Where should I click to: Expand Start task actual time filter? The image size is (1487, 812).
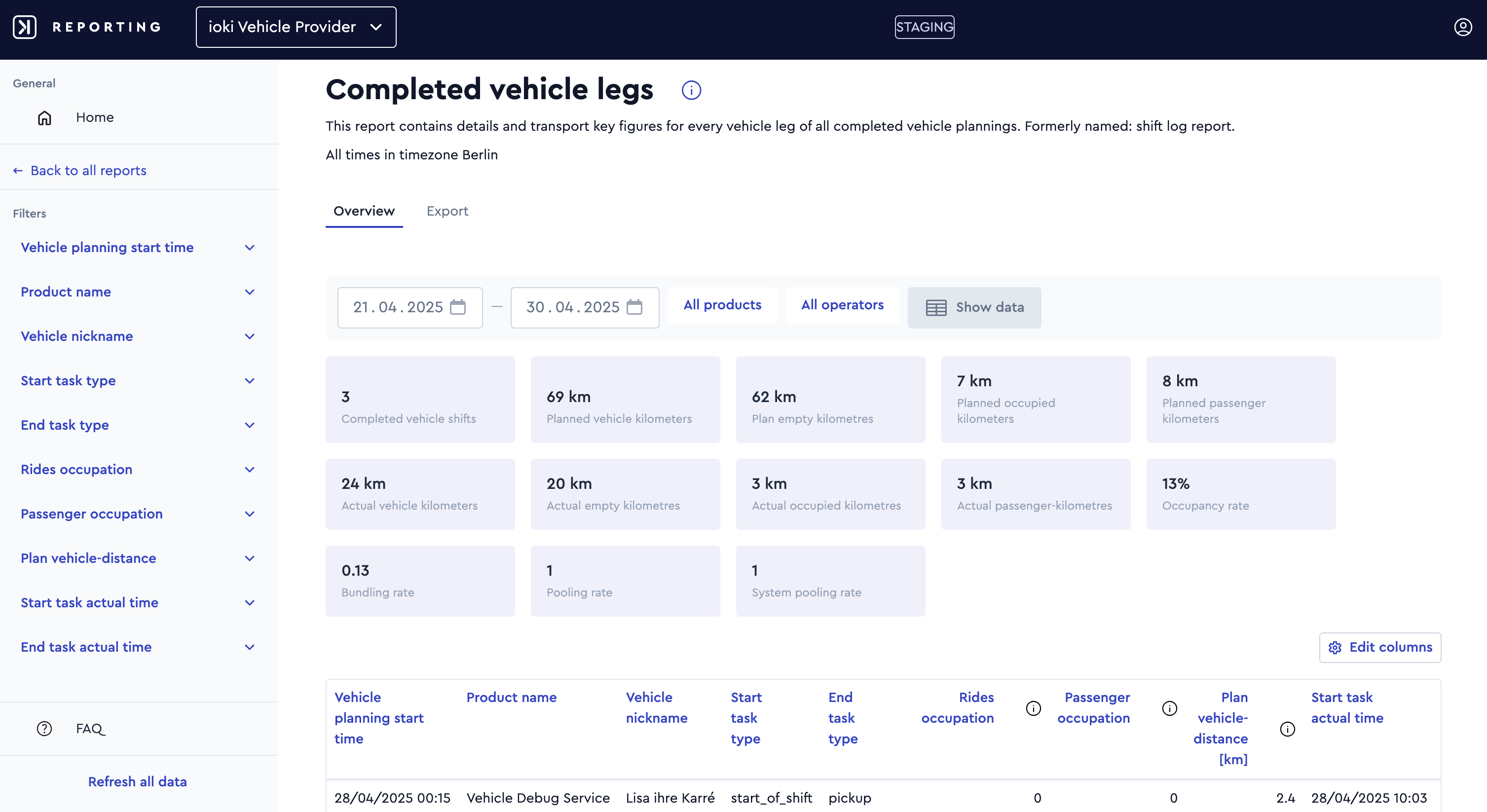[137, 603]
